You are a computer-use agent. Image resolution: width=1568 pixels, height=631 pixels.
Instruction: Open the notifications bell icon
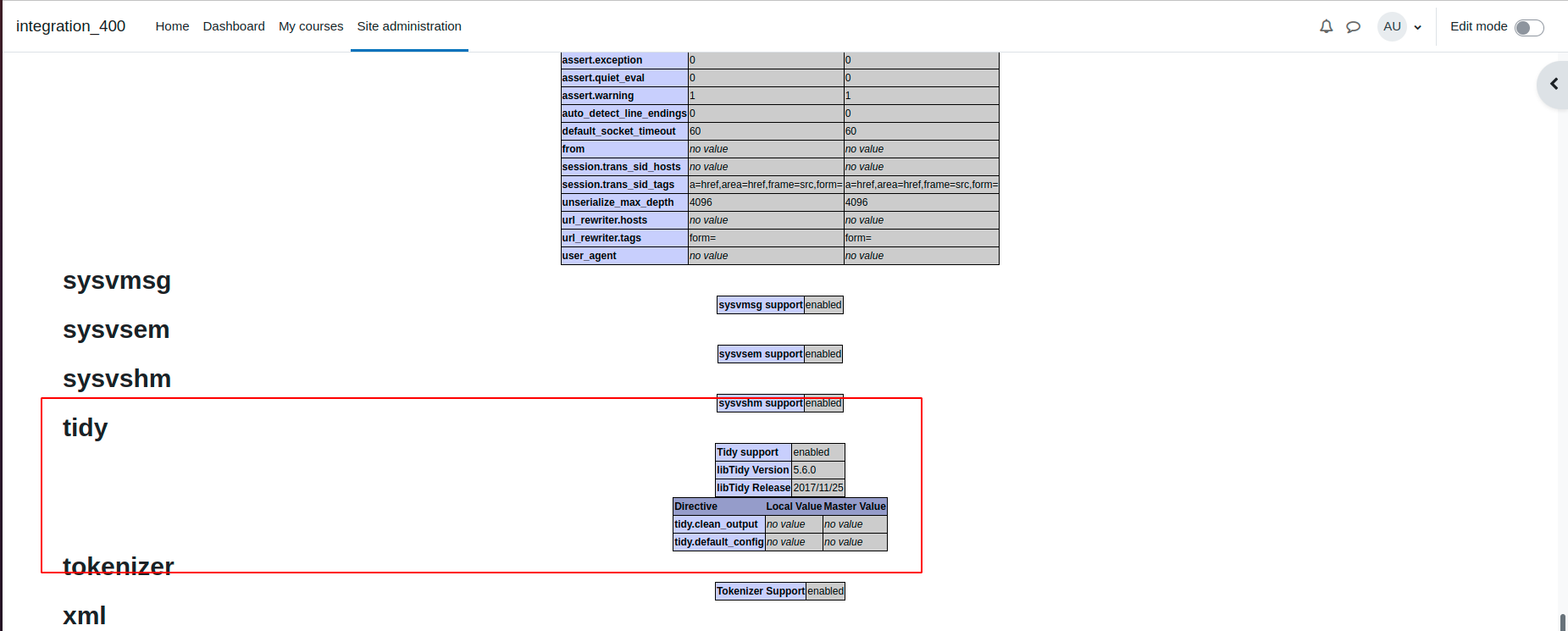coord(1327,26)
